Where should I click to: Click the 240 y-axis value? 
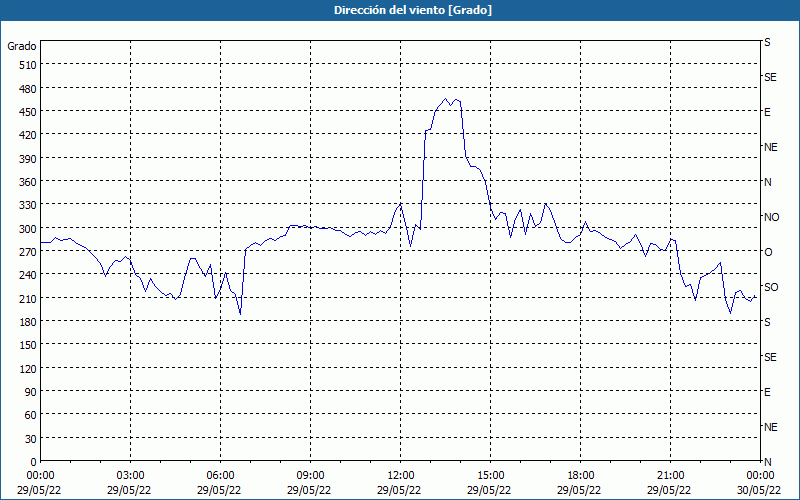28,275
